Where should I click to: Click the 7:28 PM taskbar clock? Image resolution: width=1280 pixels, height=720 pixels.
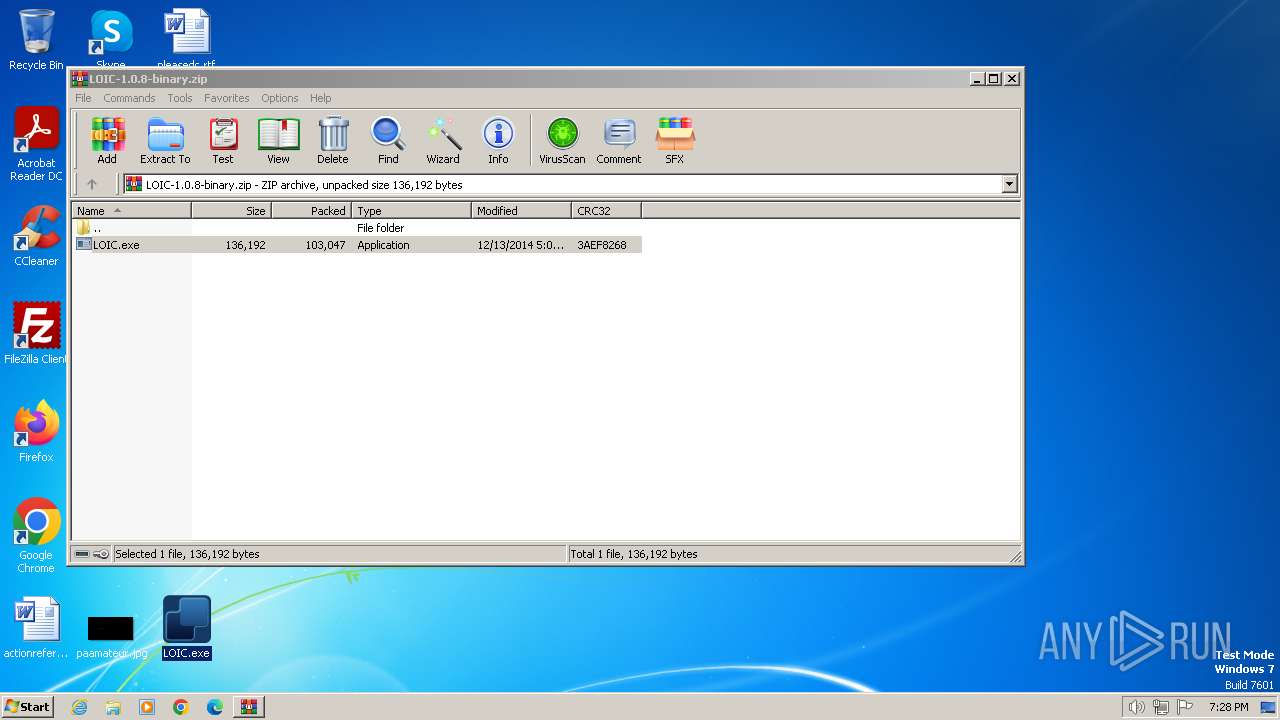click(1228, 707)
